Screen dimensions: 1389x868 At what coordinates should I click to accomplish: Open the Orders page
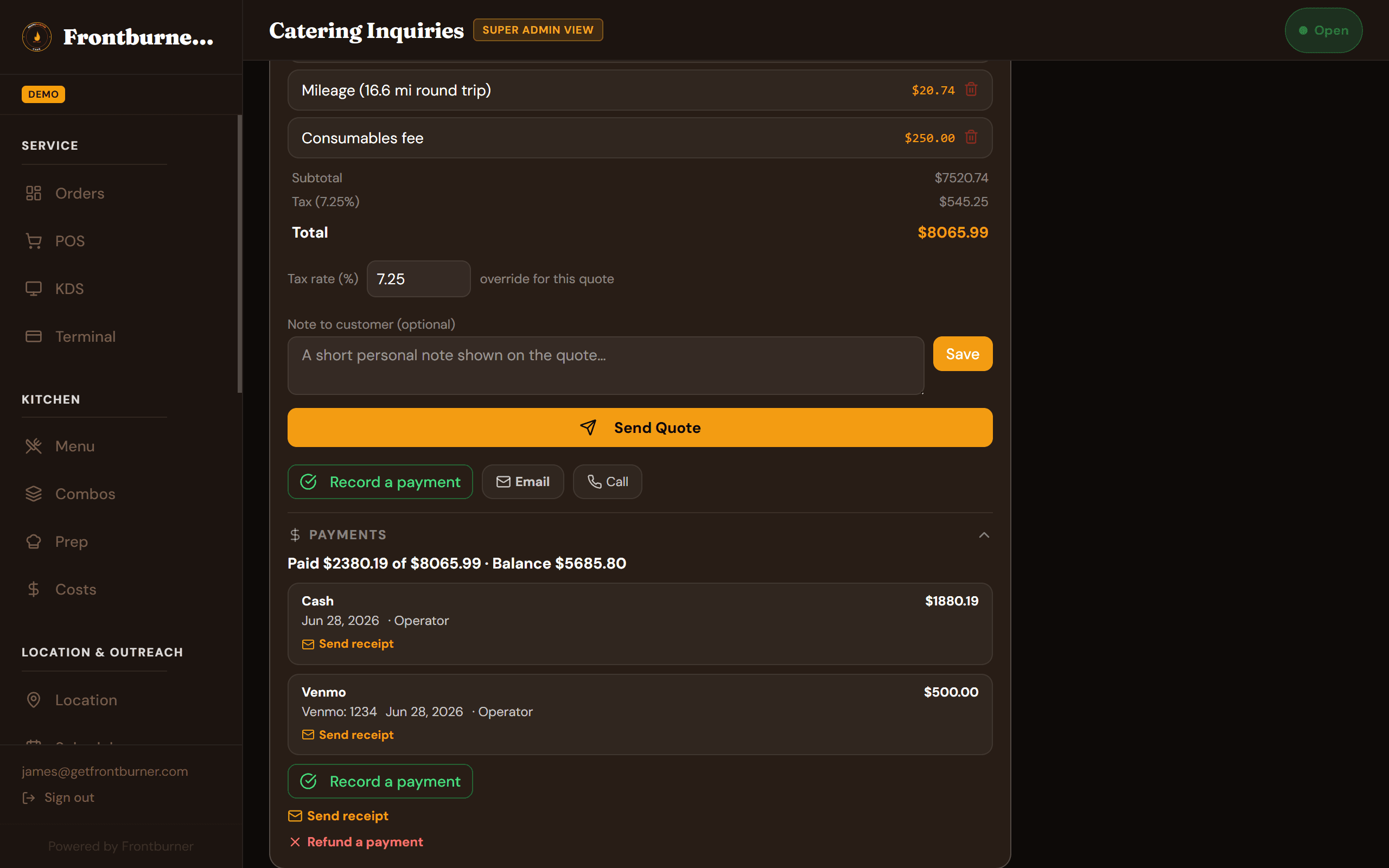(80, 194)
